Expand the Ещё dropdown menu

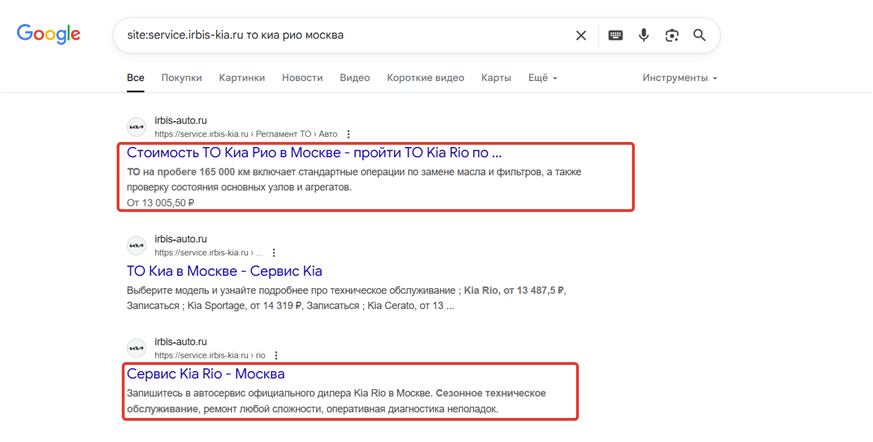point(542,77)
